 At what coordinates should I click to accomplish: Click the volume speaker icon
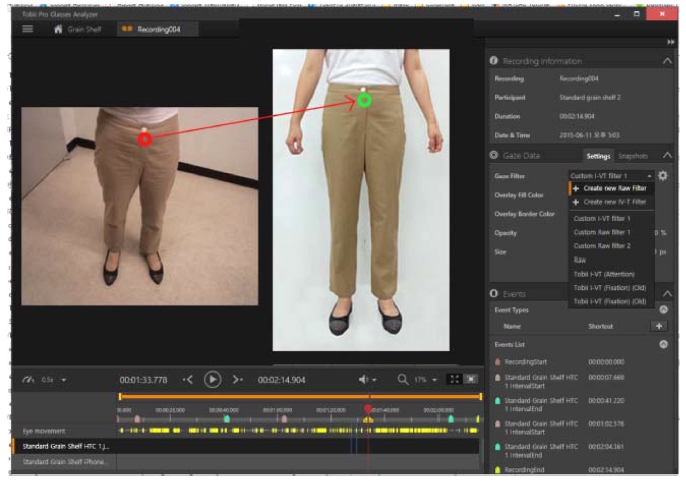pyautogui.click(x=364, y=379)
